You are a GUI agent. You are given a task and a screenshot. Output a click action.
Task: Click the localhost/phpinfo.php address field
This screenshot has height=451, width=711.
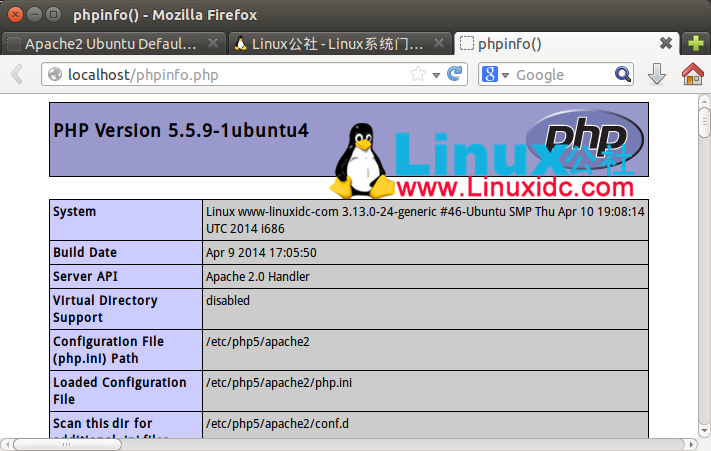click(254, 74)
